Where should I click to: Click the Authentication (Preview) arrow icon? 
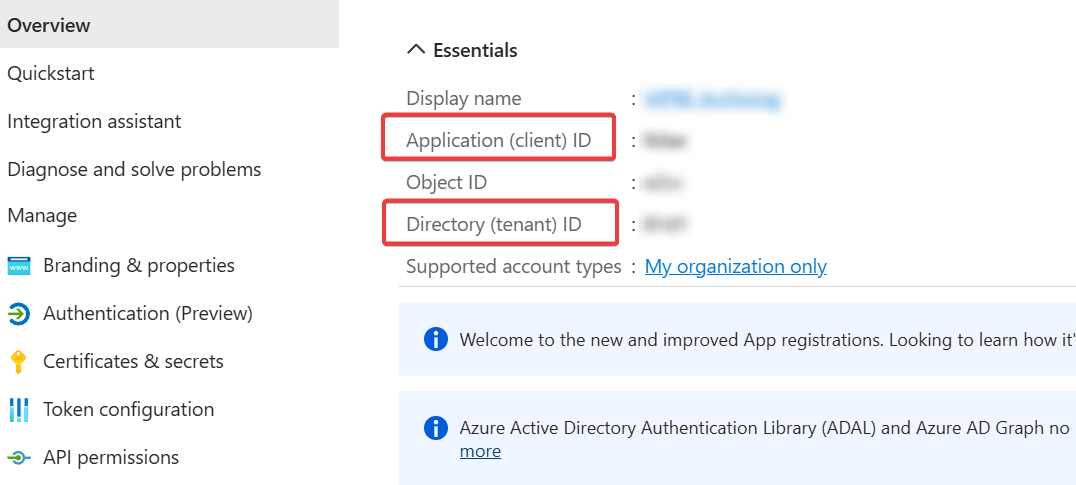[19, 314]
